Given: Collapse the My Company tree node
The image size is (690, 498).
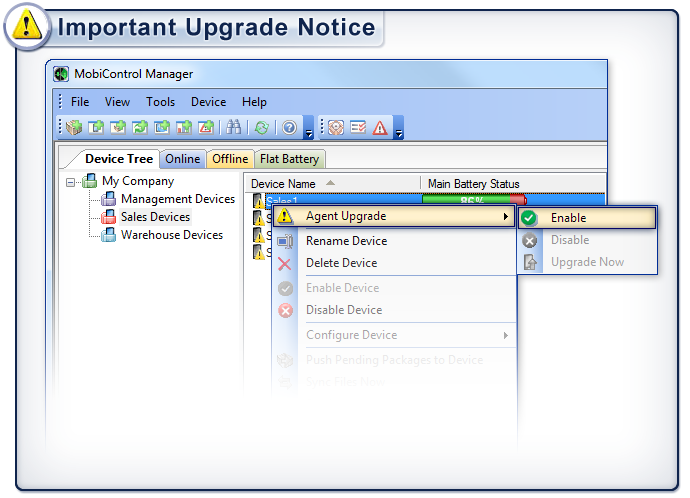Looking at the screenshot, I should pyautogui.click(x=70, y=182).
